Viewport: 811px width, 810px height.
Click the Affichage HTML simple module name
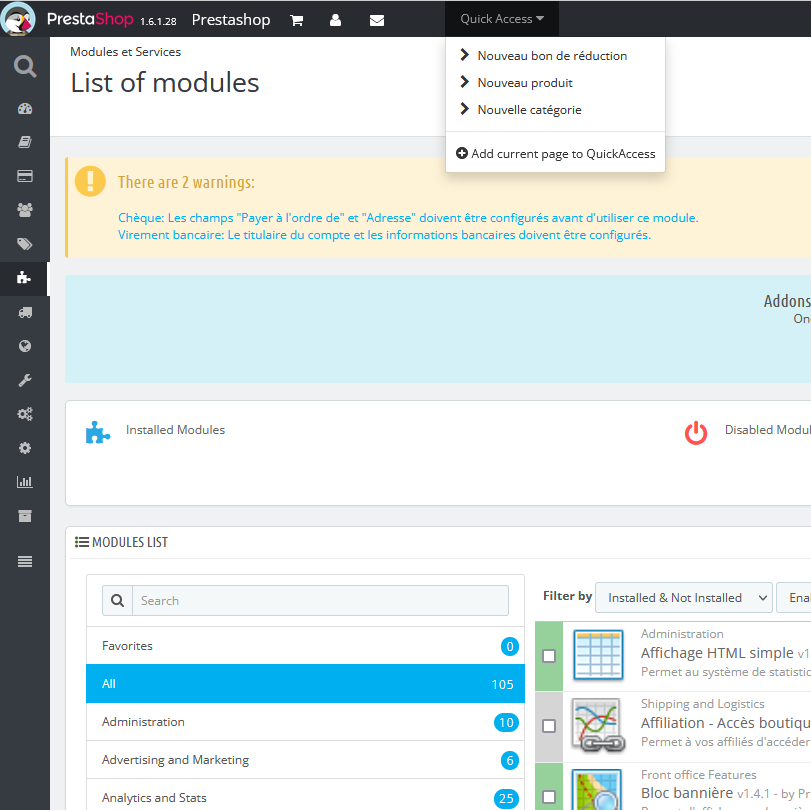pyautogui.click(x=717, y=653)
